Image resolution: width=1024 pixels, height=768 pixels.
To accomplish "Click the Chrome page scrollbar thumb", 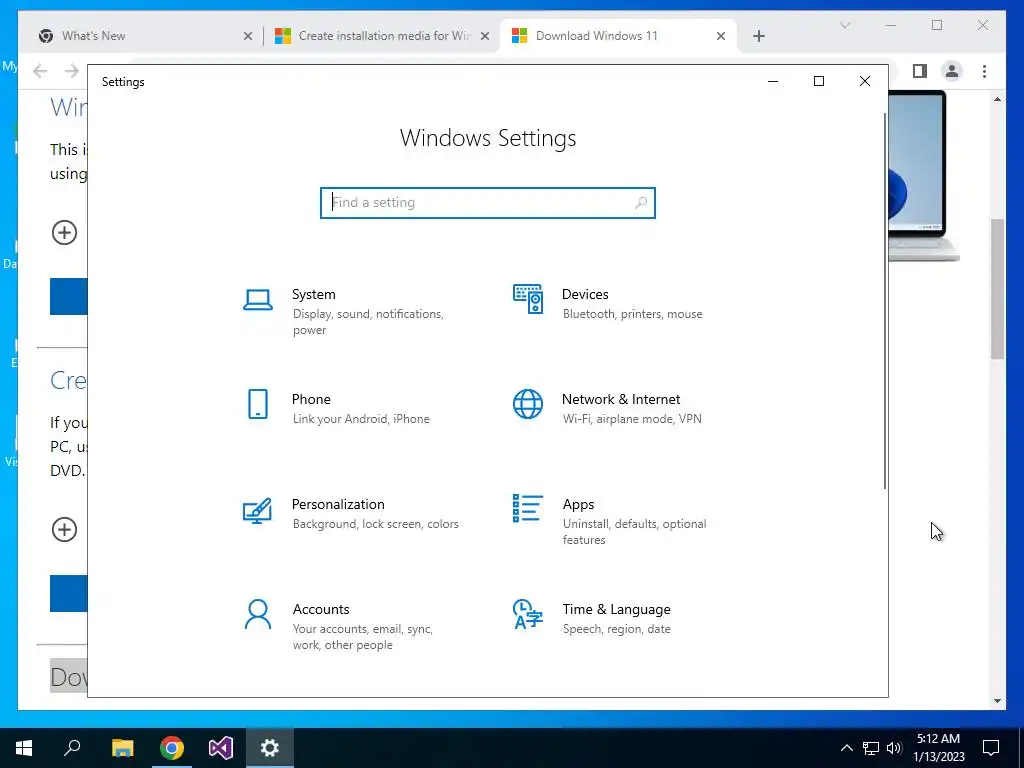I will [x=997, y=289].
